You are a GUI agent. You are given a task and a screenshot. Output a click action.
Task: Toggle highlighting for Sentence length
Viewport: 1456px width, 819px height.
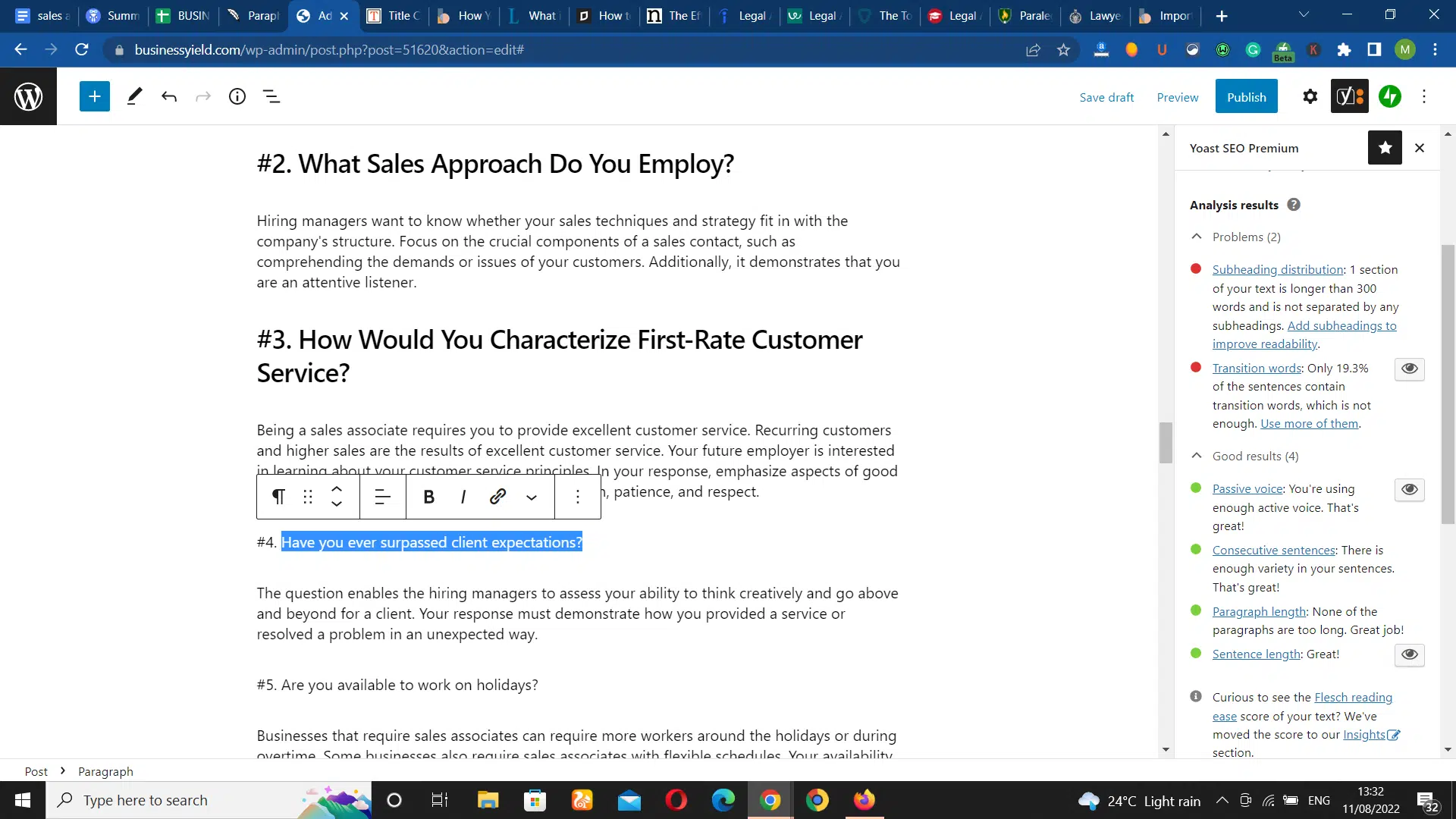pos(1409,654)
